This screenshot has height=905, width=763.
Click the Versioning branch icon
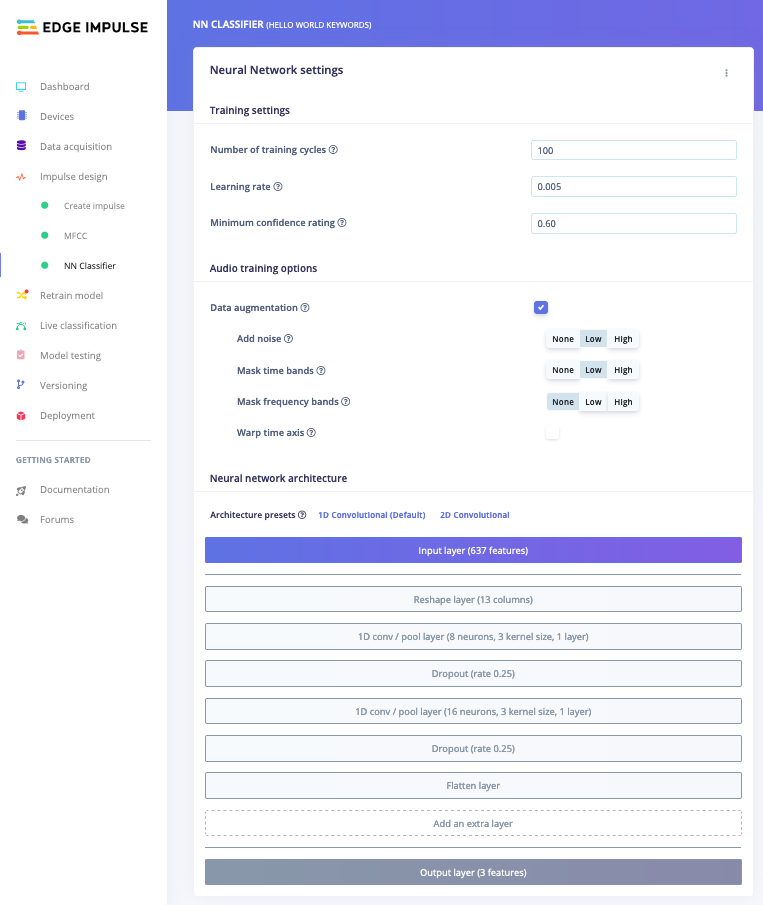21,384
